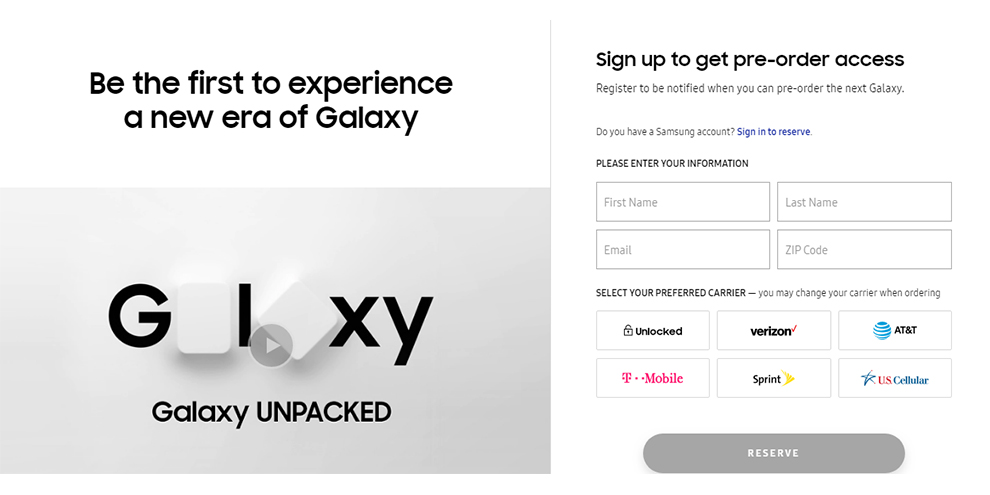Image resolution: width=990 pixels, height=495 pixels.
Task: Click the Verizon red checkmark logo
Action: 794,328
